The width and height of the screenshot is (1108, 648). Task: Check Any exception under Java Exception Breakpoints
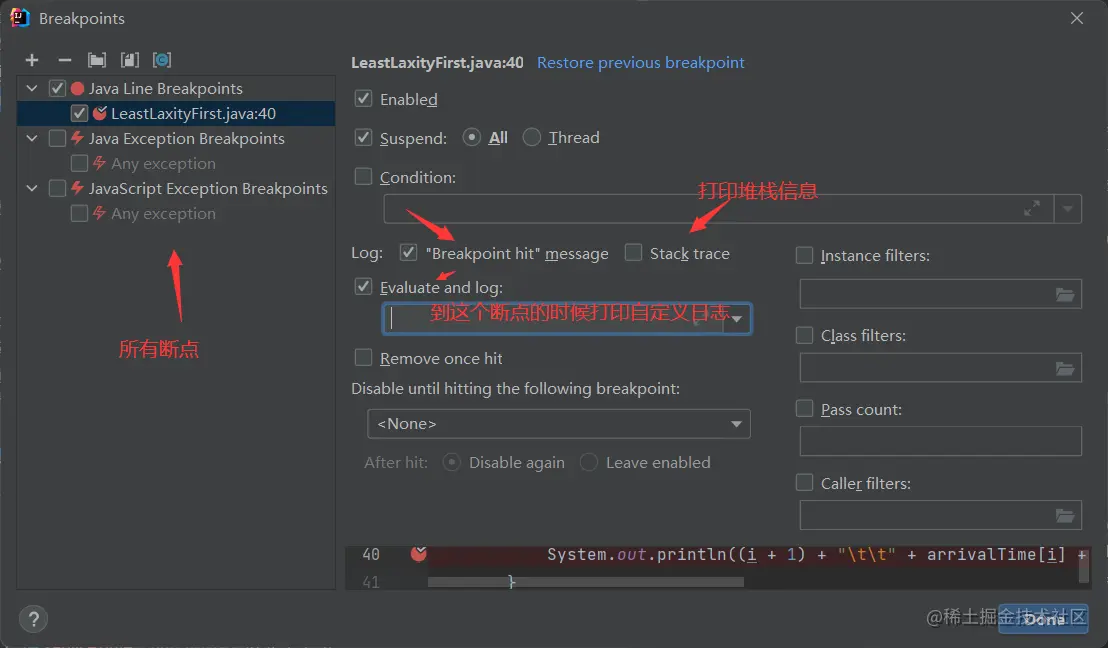[79, 163]
